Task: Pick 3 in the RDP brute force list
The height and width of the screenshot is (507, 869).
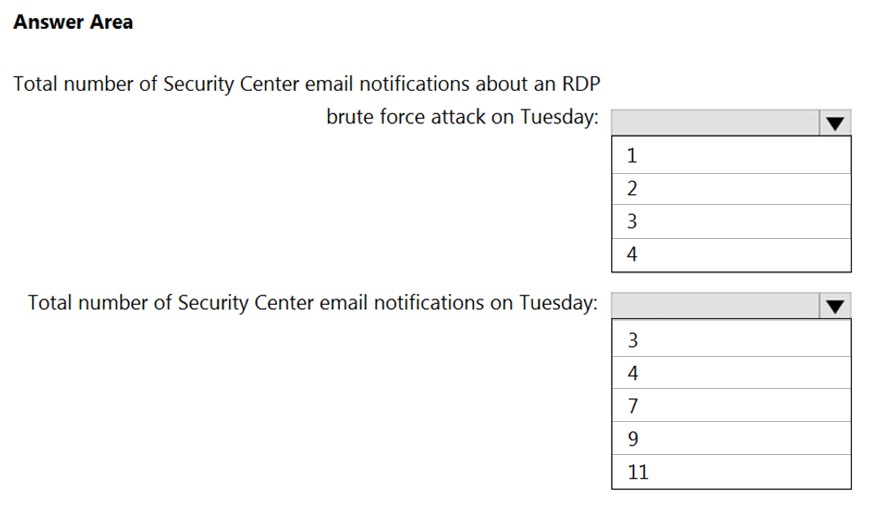Action: tap(731, 222)
